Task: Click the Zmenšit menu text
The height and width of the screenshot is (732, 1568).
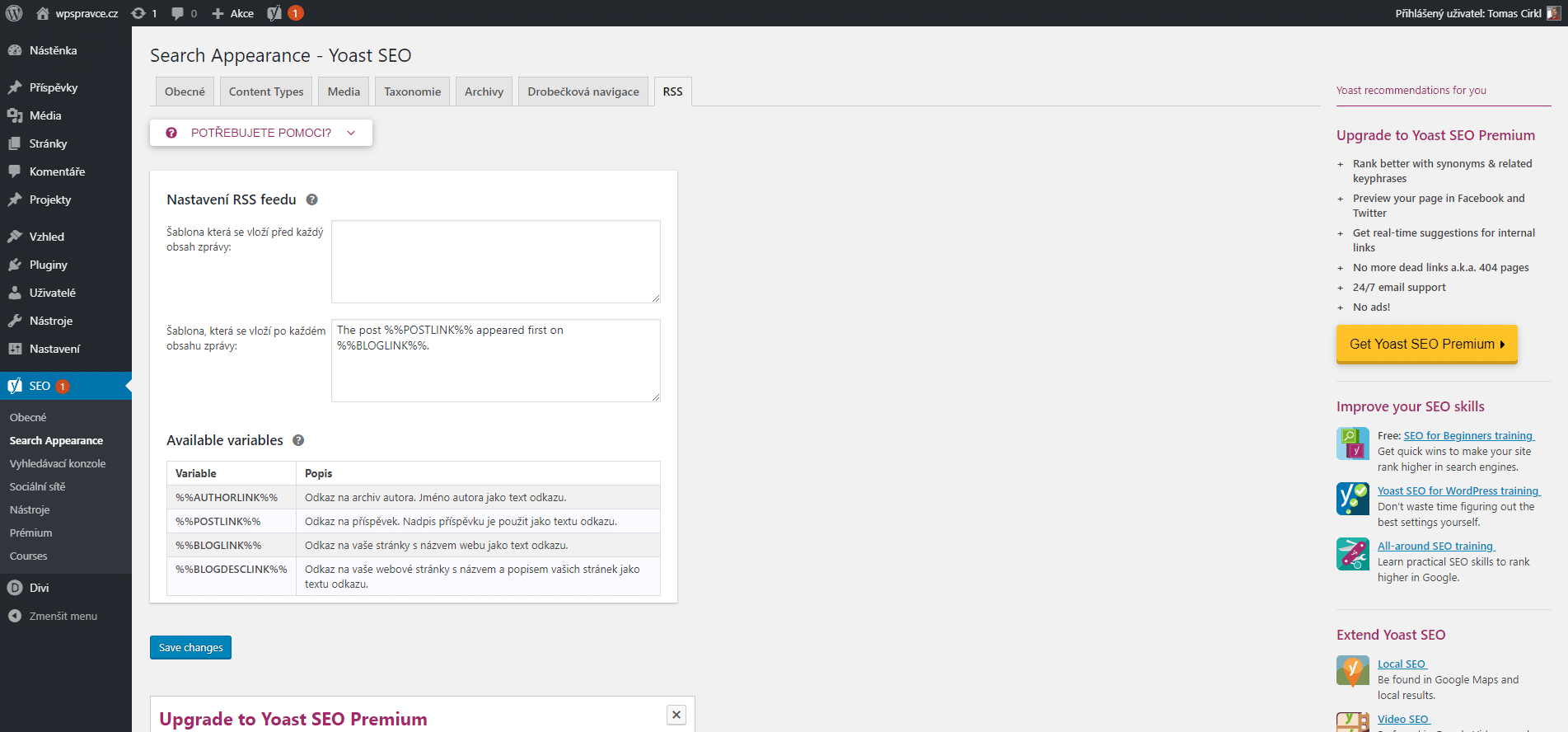Action: (x=63, y=616)
